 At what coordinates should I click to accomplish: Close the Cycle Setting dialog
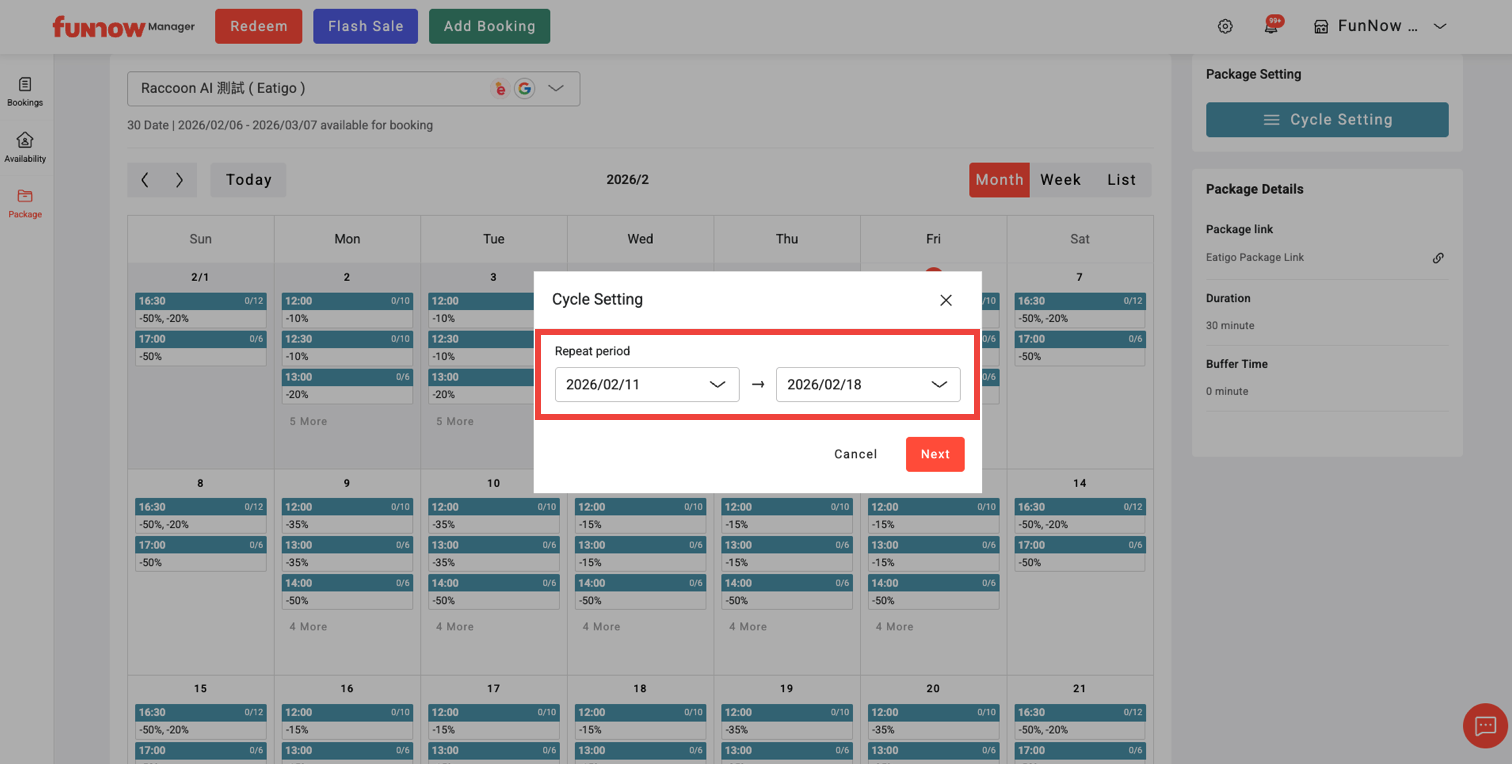pos(946,300)
